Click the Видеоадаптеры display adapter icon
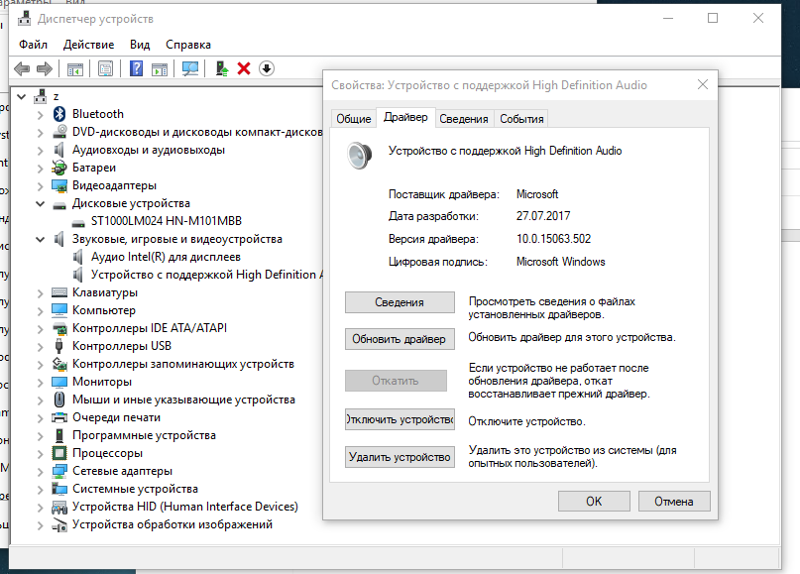800x574 pixels. pyautogui.click(x=59, y=185)
